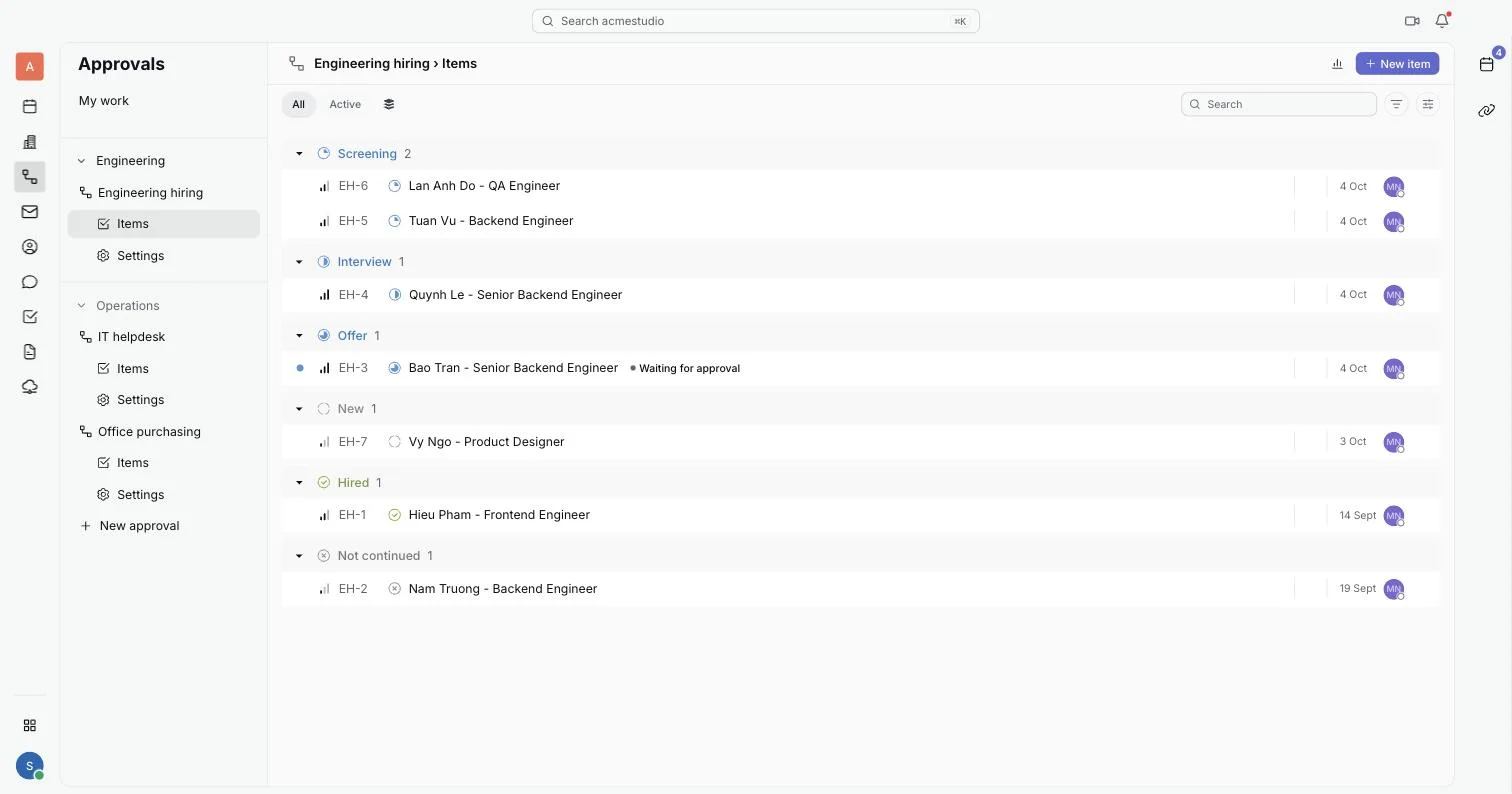Image resolution: width=1512 pixels, height=794 pixels.
Task: Open the calendar icon in left rail
Action: point(30,107)
